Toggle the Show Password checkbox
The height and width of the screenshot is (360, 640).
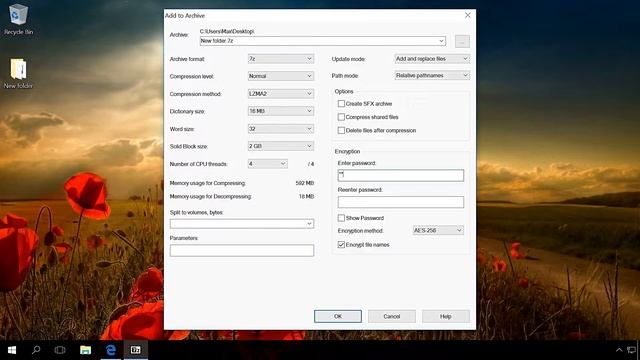click(x=341, y=218)
